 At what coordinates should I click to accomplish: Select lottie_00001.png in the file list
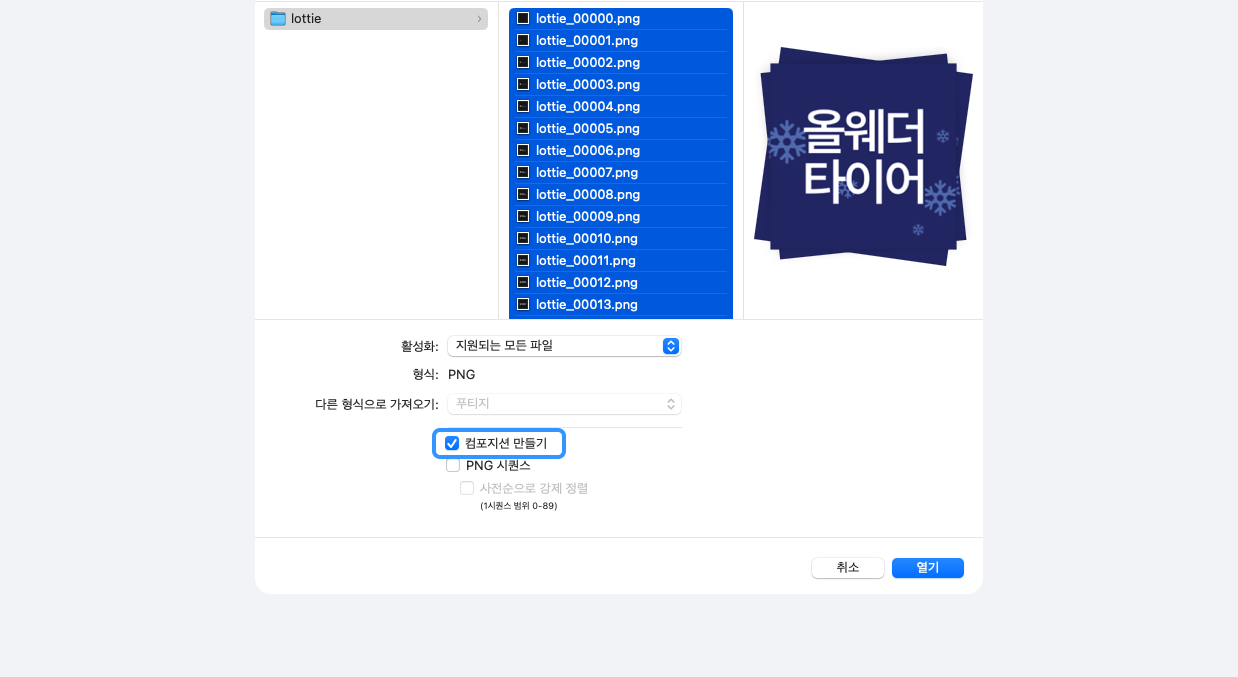588,40
